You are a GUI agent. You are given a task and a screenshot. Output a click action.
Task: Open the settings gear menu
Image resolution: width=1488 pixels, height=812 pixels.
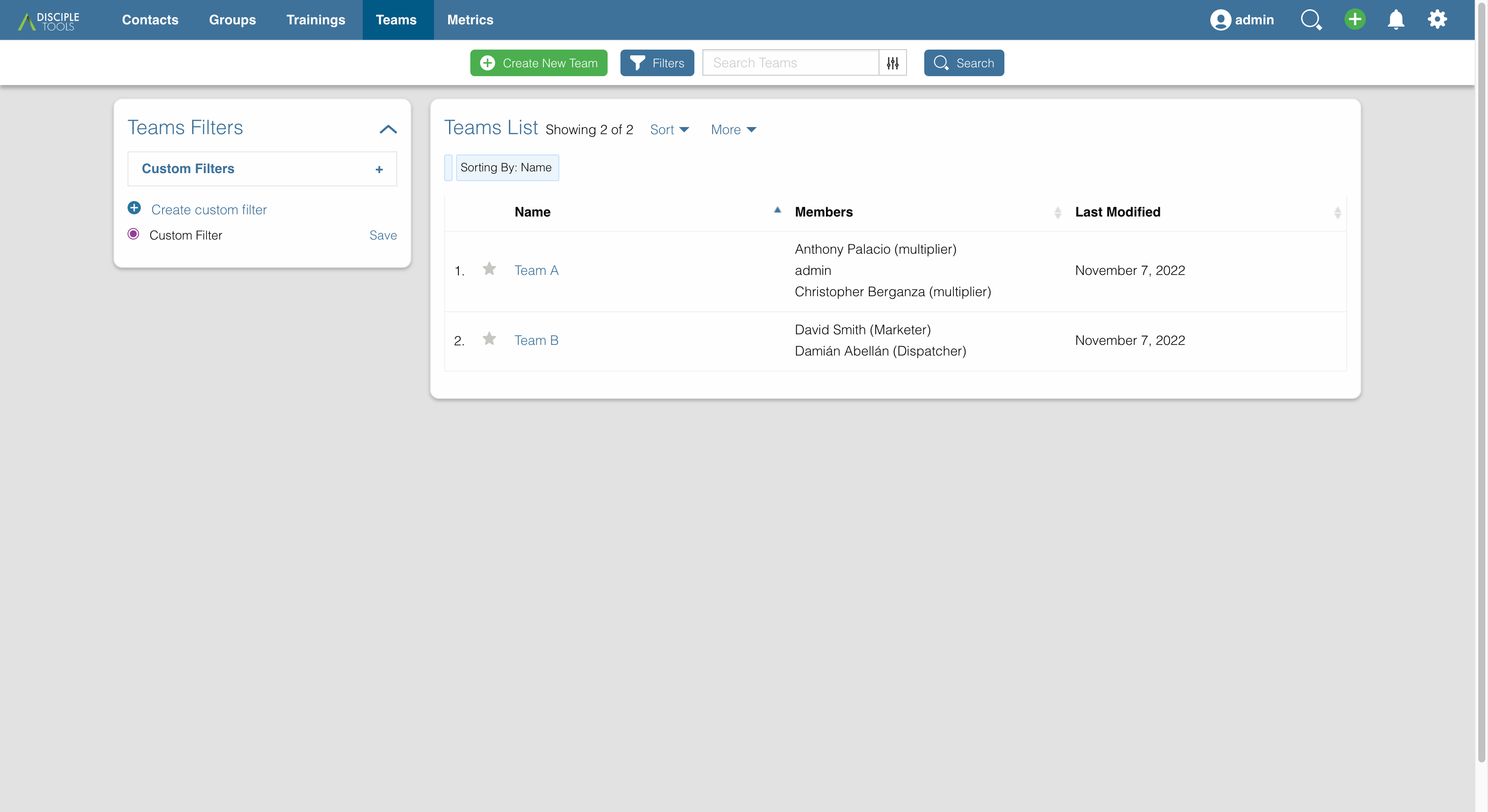[x=1437, y=19]
